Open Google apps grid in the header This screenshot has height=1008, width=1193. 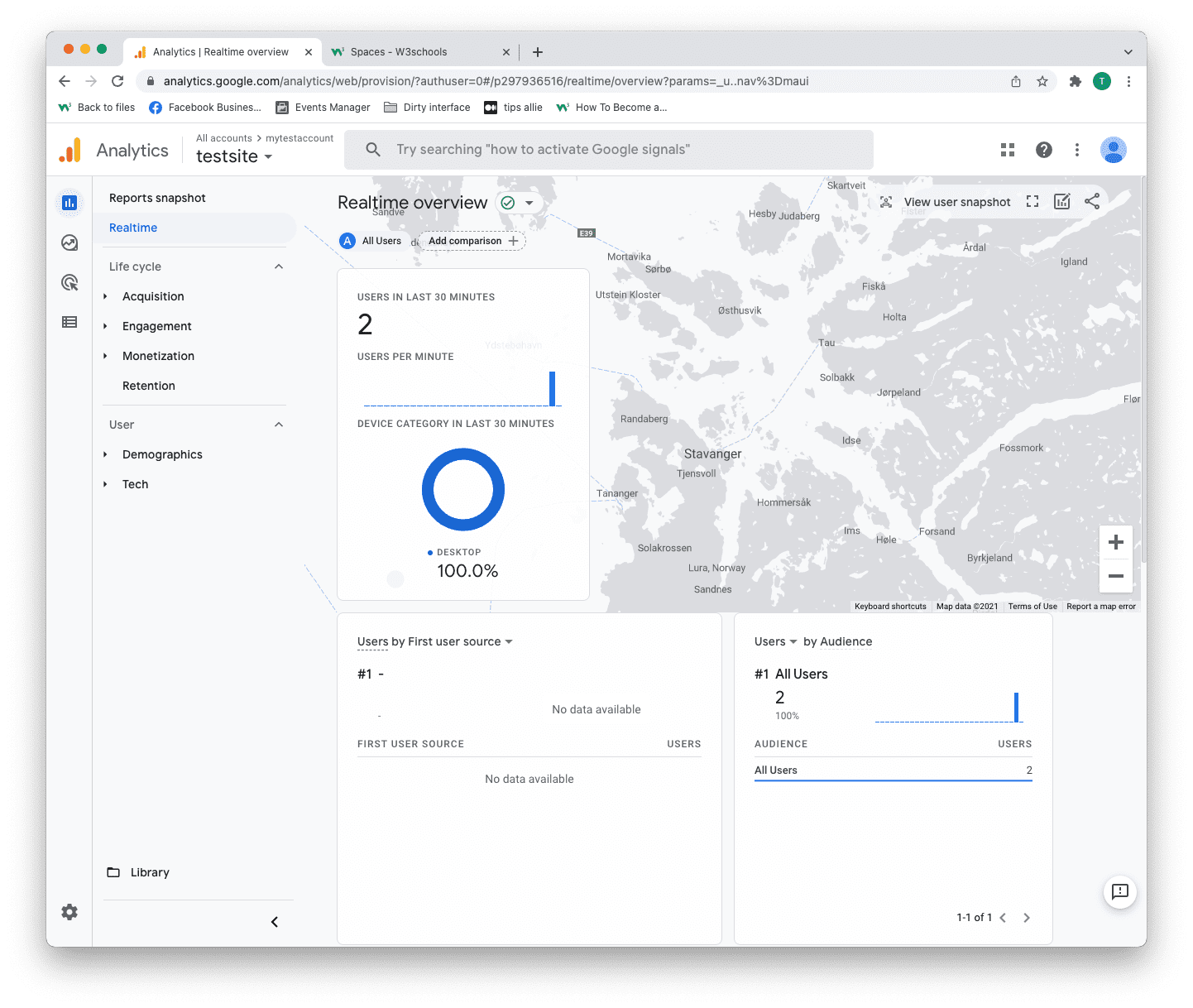tap(1007, 150)
